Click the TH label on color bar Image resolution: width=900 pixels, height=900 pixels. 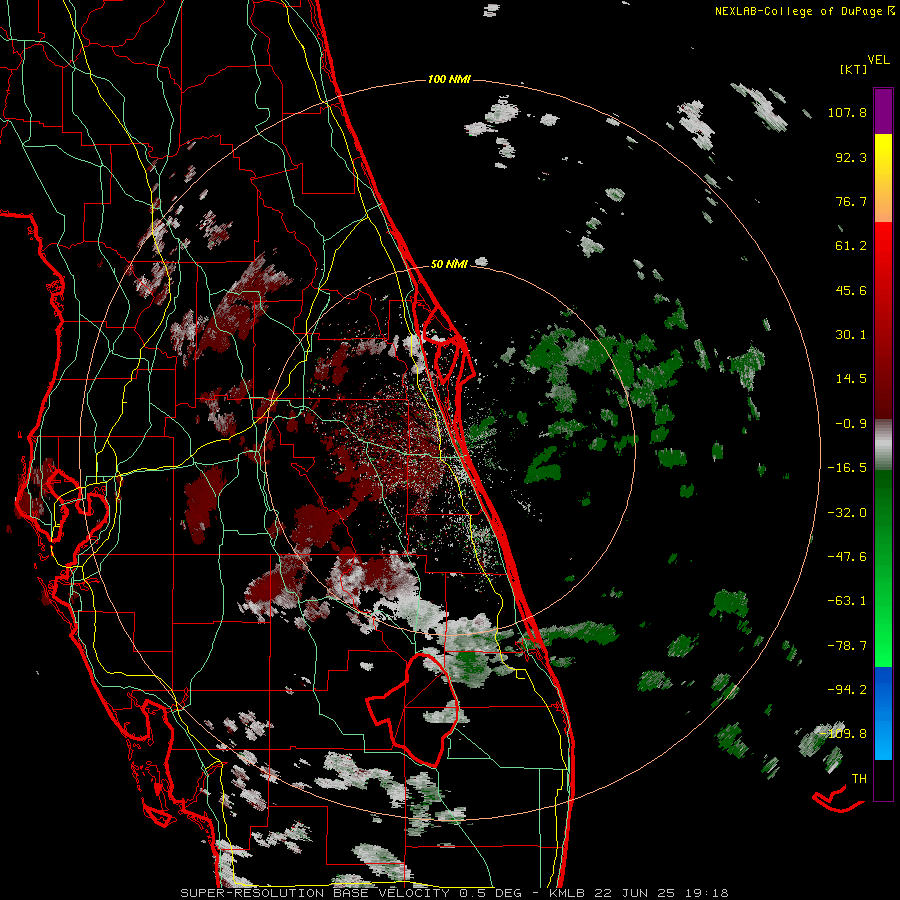[859, 779]
